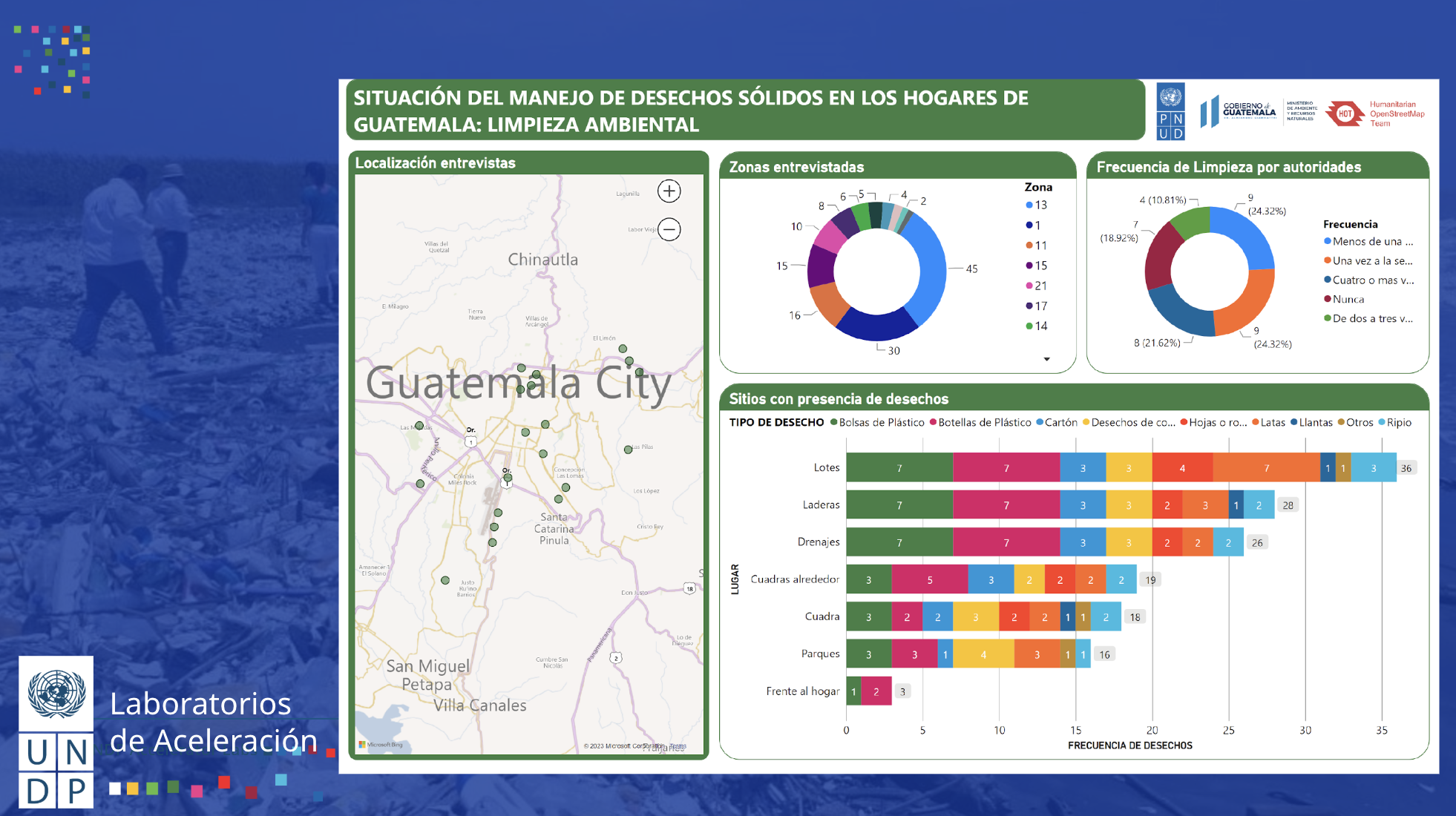Click the 30 segment of zones donut
This screenshot has height=816, width=1456.
click(877, 325)
